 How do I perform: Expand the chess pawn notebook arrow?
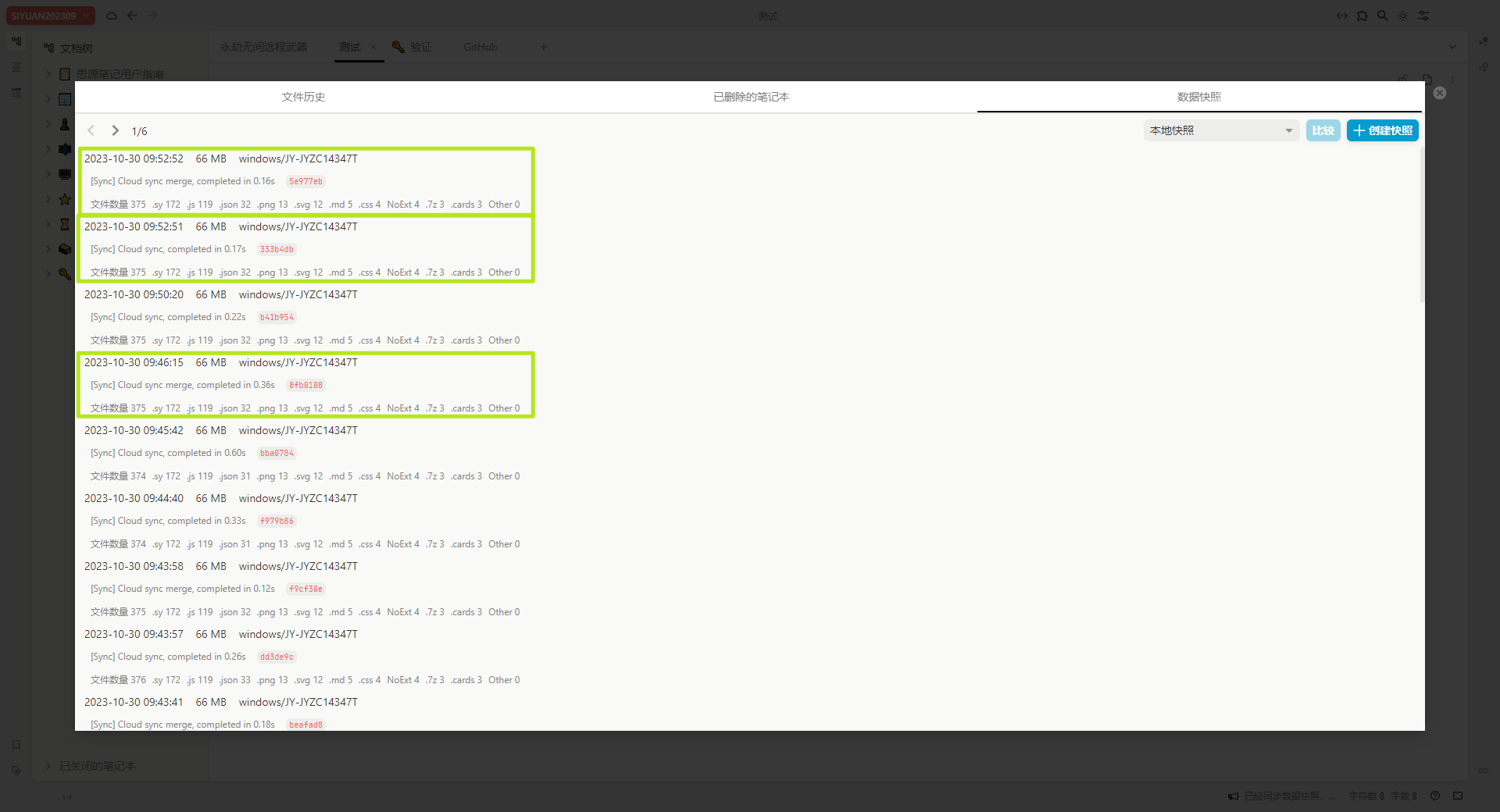coord(48,124)
